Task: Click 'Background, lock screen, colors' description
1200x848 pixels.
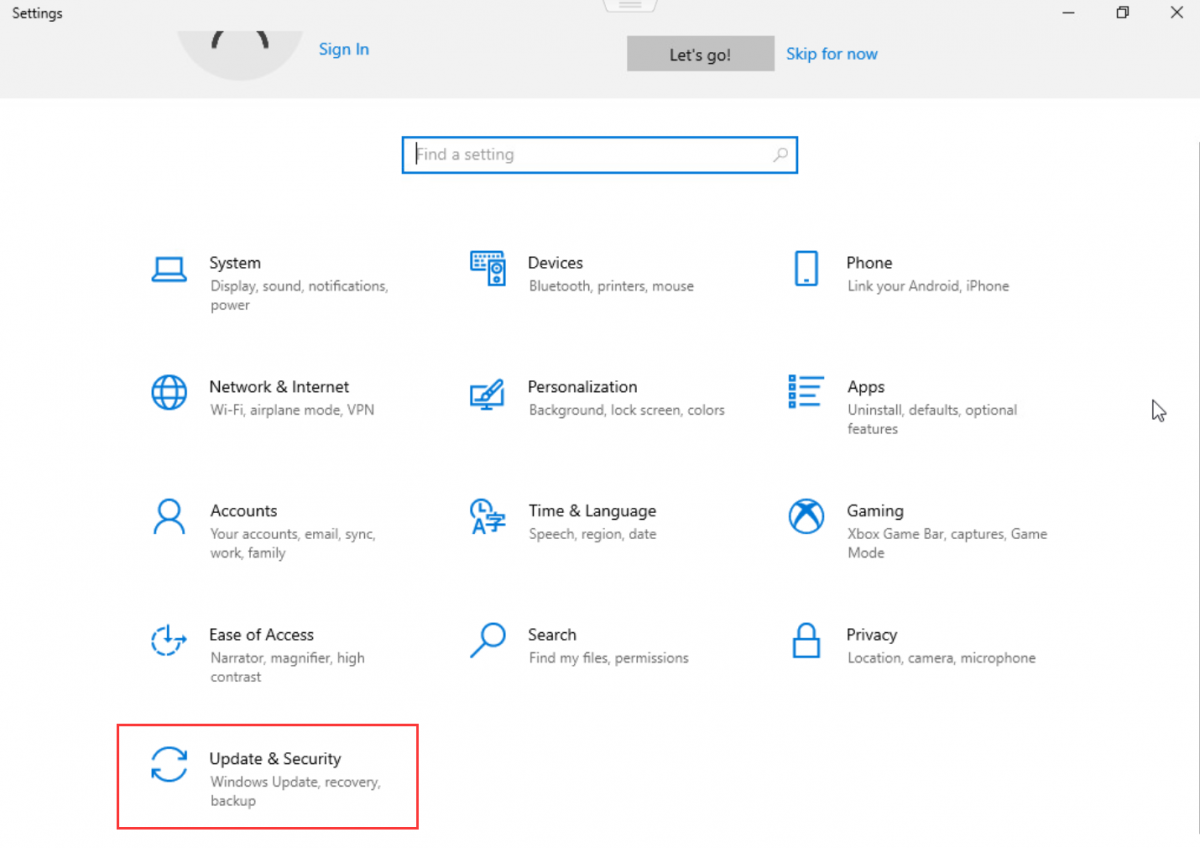Action: coord(627,410)
